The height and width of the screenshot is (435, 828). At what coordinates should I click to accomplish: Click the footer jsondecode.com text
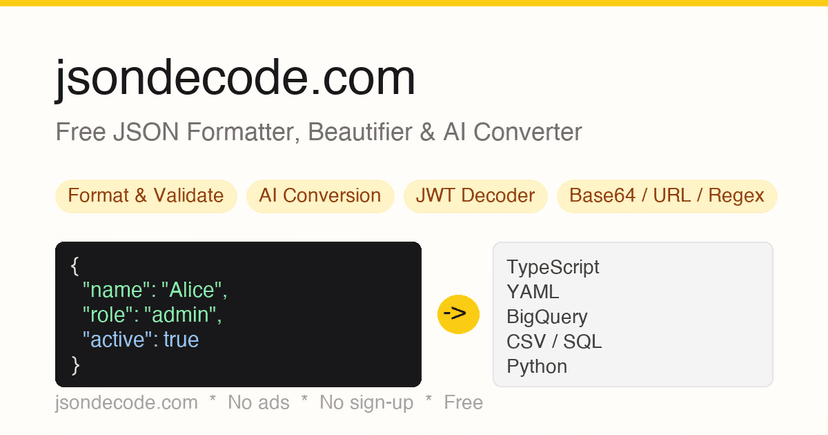click(126, 403)
